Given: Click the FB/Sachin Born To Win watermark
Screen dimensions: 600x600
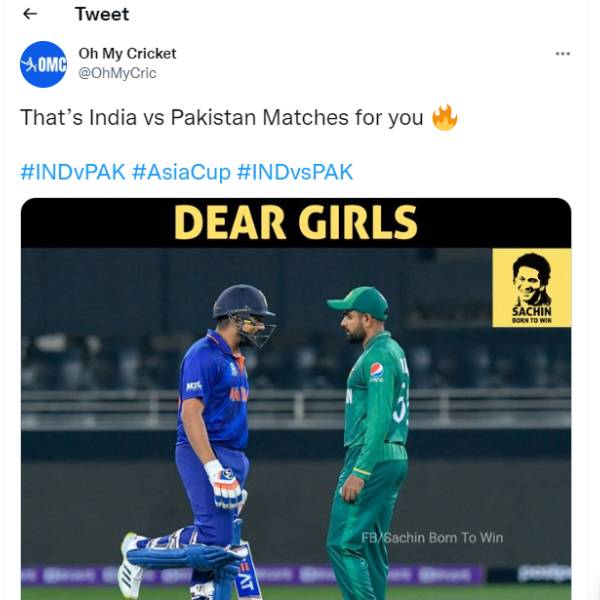Looking at the screenshot, I should [432, 538].
